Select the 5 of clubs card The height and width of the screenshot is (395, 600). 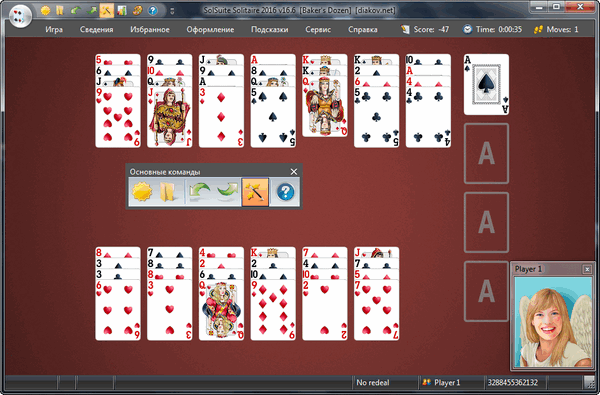[x=377, y=118]
